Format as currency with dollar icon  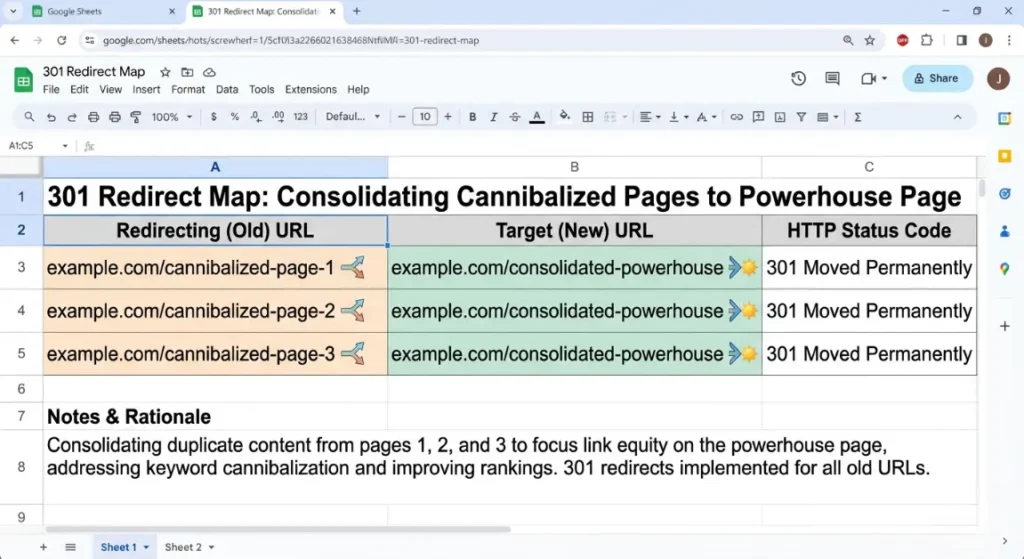tap(214, 117)
